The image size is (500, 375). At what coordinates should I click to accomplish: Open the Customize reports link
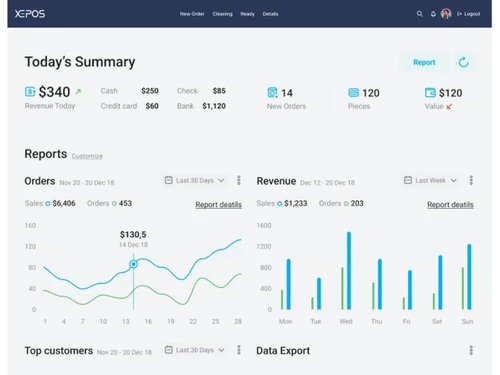[x=87, y=156]
